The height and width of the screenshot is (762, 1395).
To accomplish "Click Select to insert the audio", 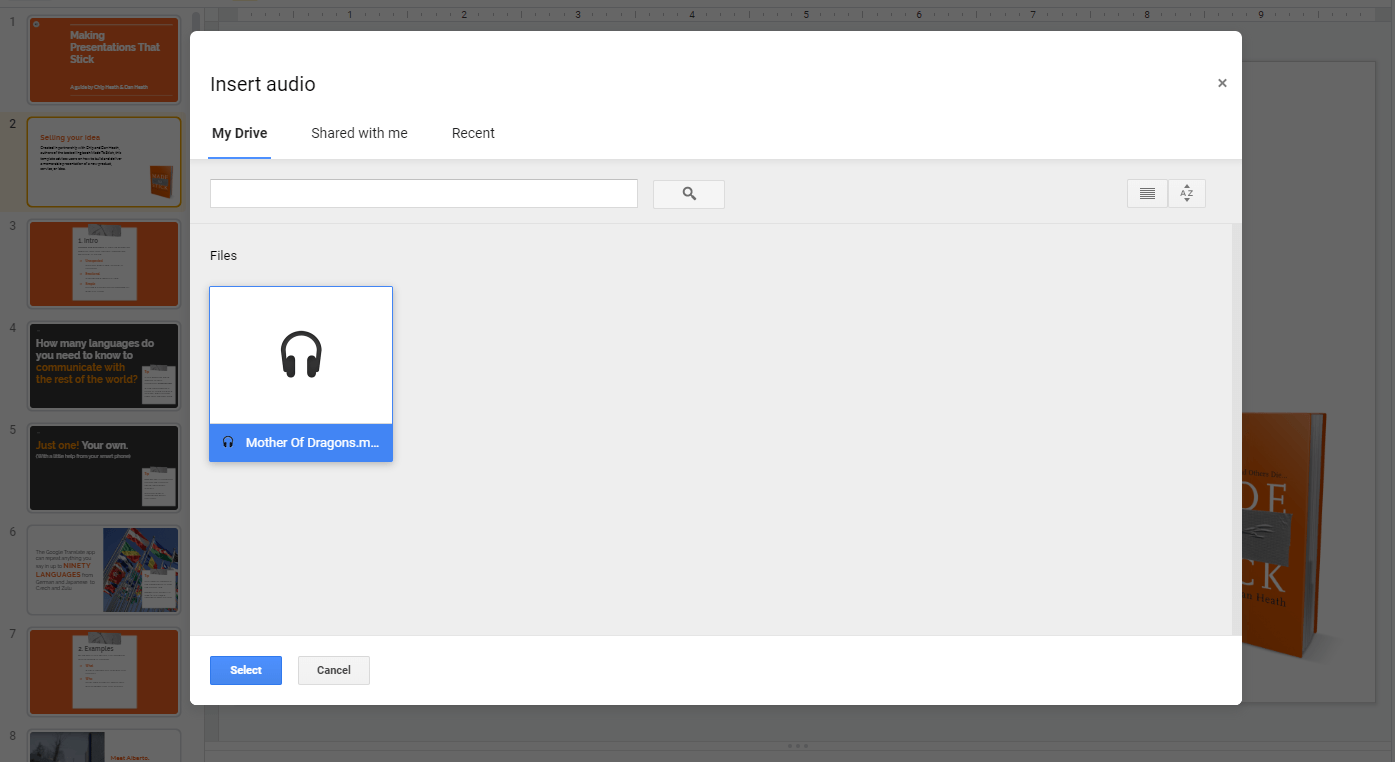I will point(245,670).
